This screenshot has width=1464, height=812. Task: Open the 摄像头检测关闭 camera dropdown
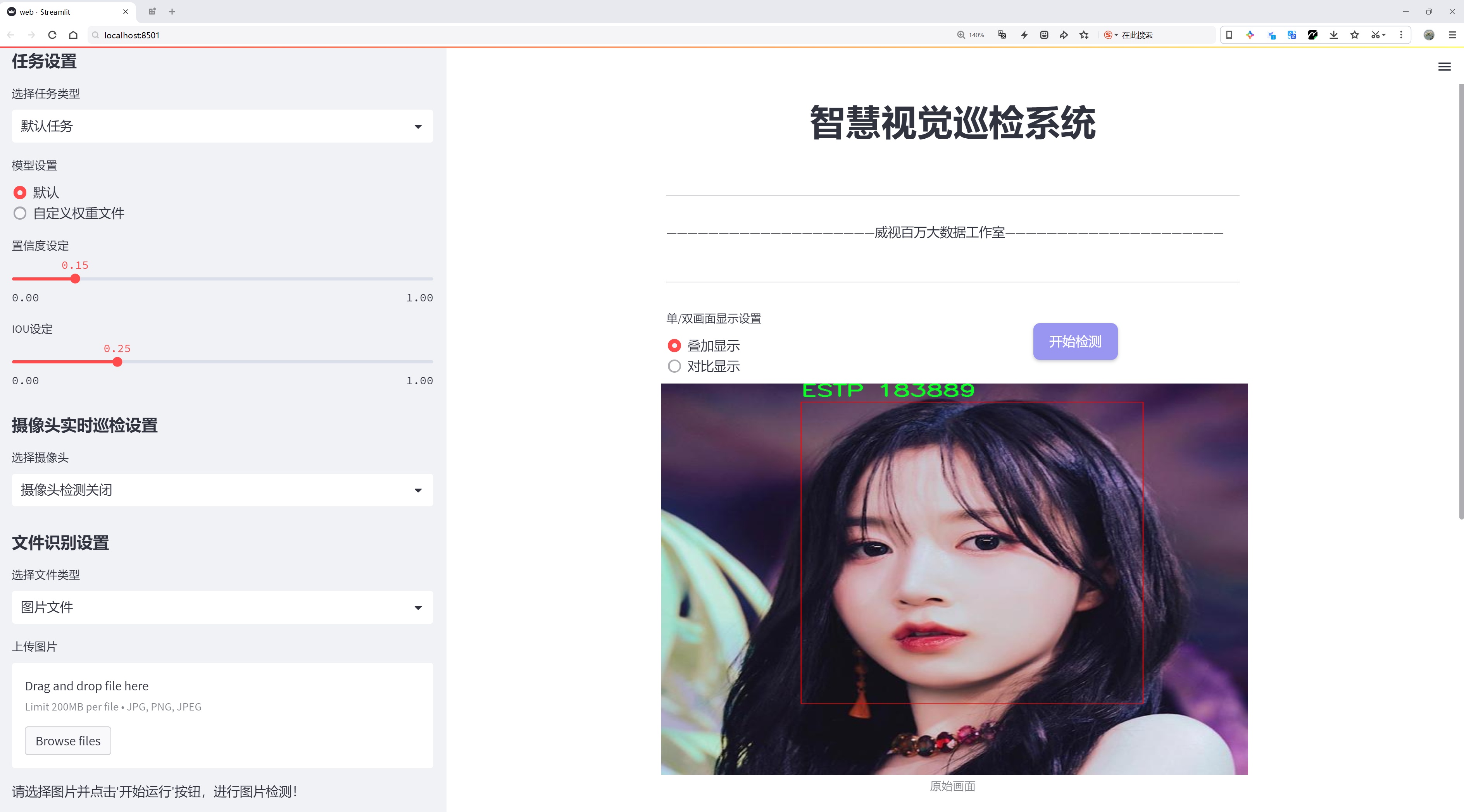pyautogui.click(x=222, y=490)
